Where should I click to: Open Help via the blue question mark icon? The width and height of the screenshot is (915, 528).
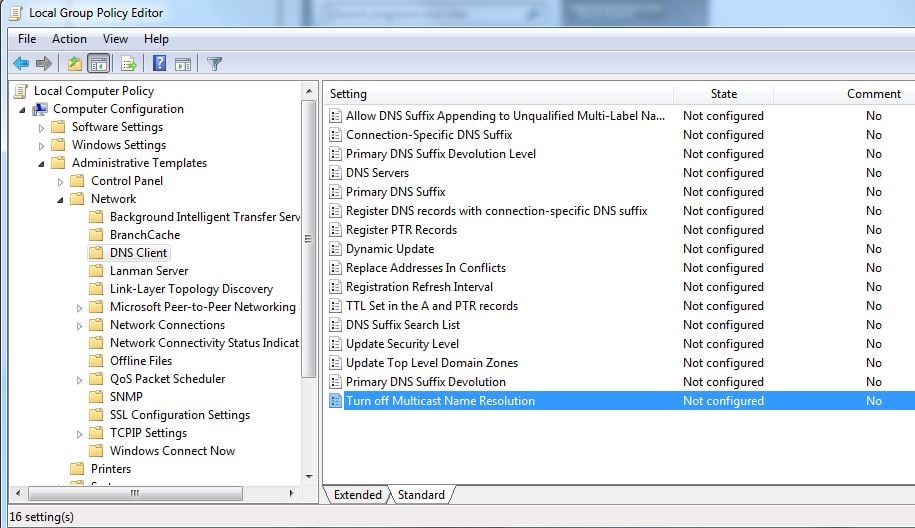click(x=159, y=64)
